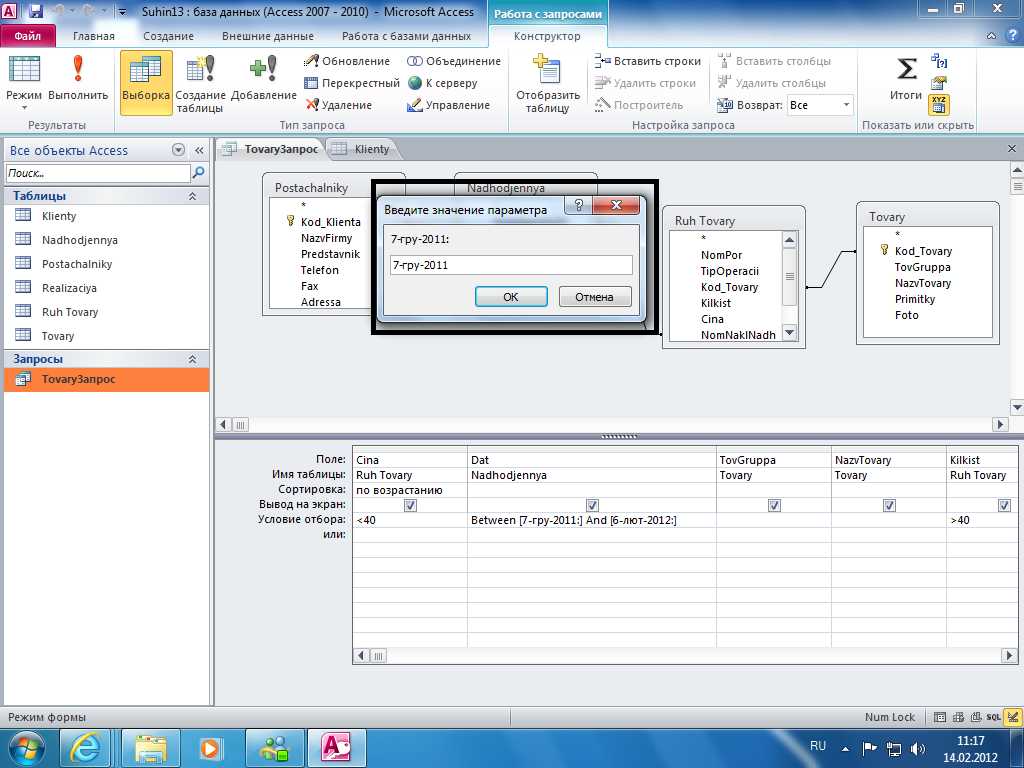Screen dimensions: 1024x768
Task: Select the Конструктор ribbon tab
Action: pyautogui.click(x=547, y=36)
